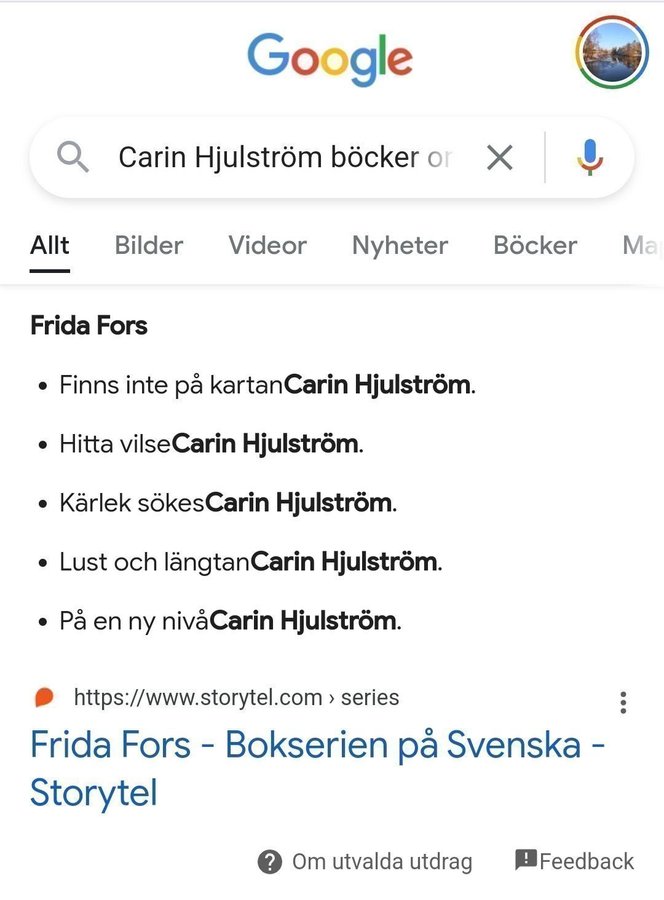The height and width of the screenshot is (900, 664).
Task: Switch to the Bilder tab
Action: [x=149, y=245]
